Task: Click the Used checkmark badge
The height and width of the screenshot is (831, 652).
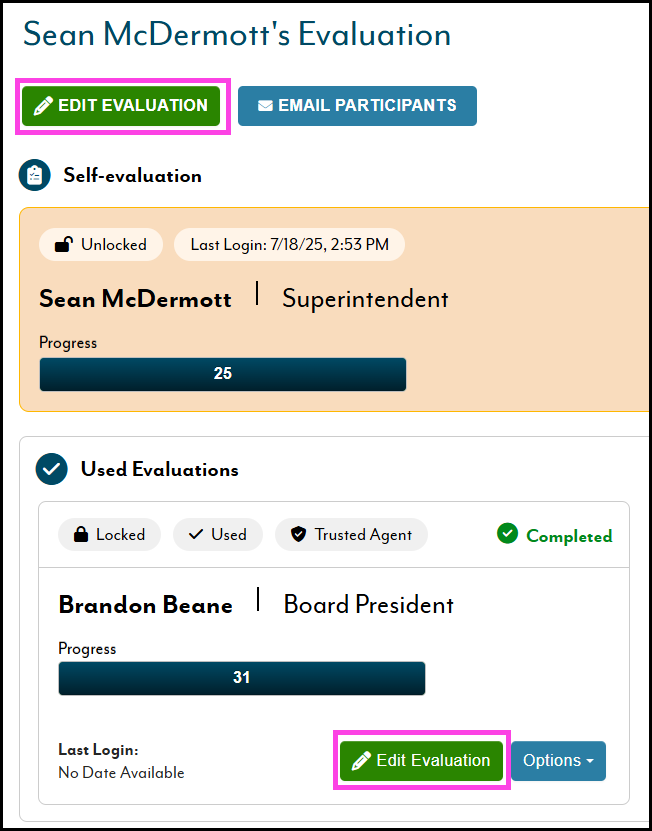Action: coord(217,535)
